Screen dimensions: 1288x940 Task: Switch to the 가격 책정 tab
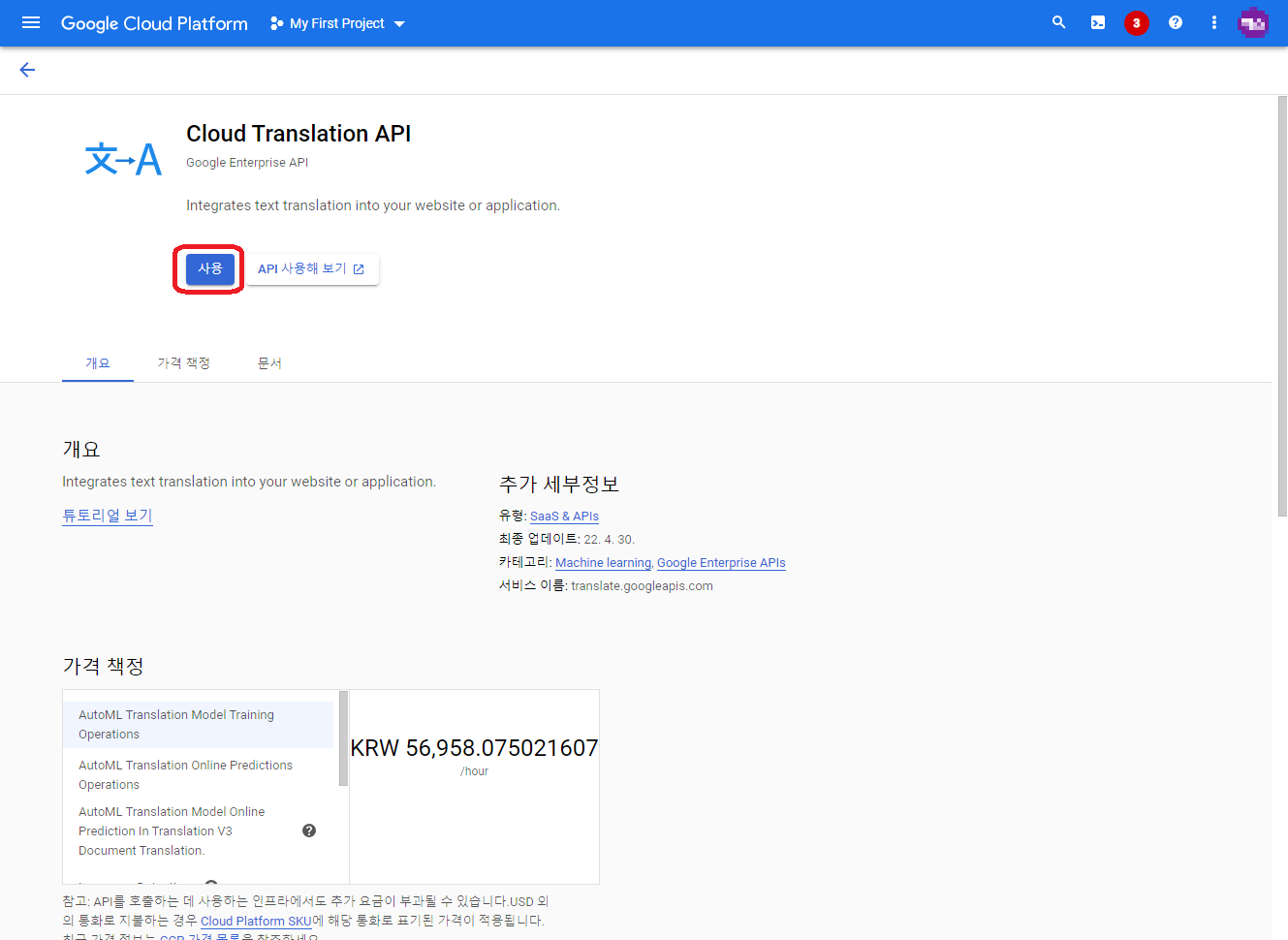click(x=183, y=362)
